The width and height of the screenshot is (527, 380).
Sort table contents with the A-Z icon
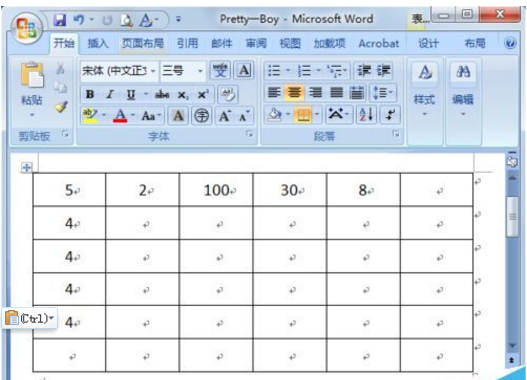[366, 115]
